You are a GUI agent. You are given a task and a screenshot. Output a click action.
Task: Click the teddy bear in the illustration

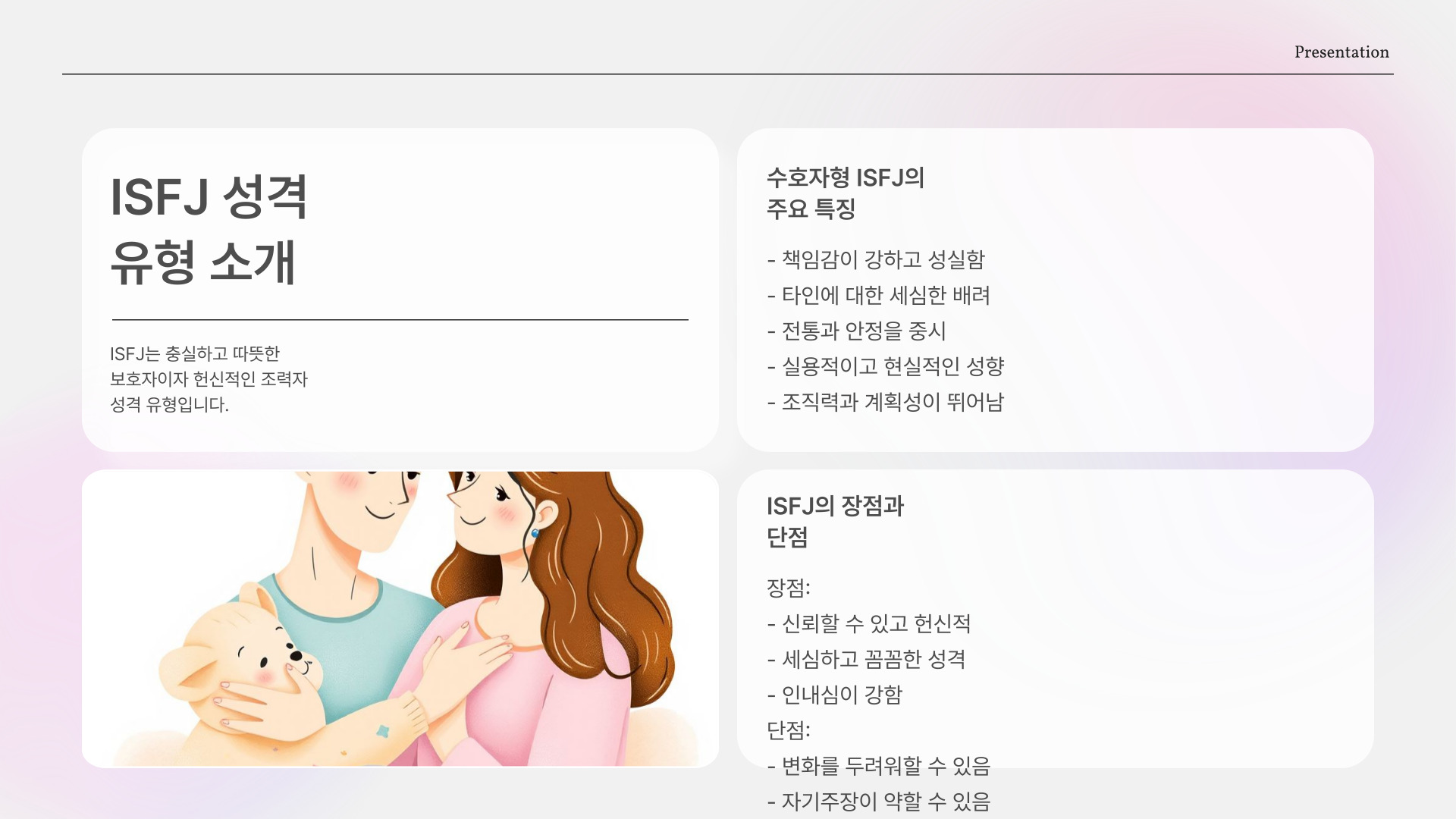[x=243, y=667]
